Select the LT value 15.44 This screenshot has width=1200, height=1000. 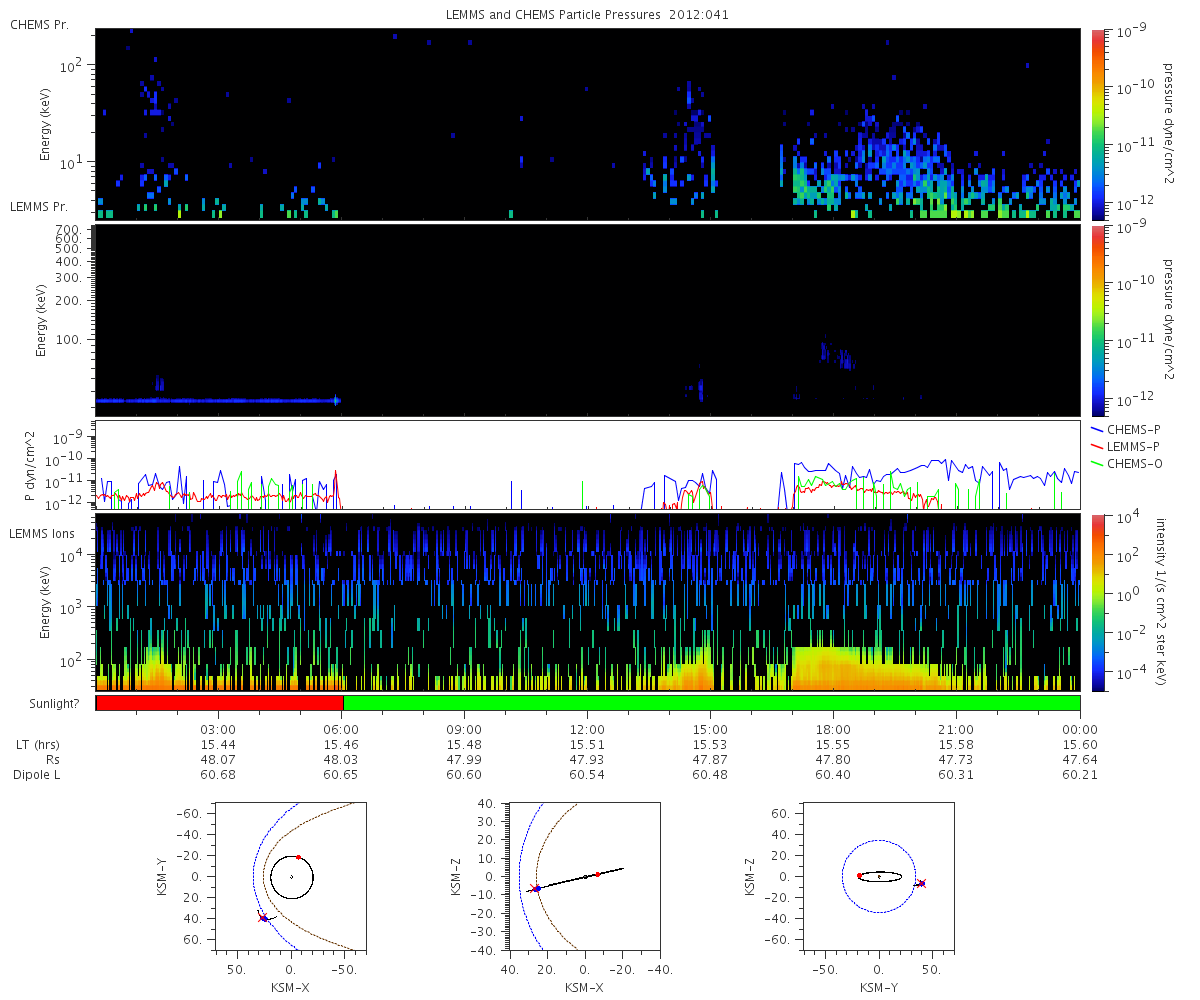pyautogui.click(x=218, y=745)
